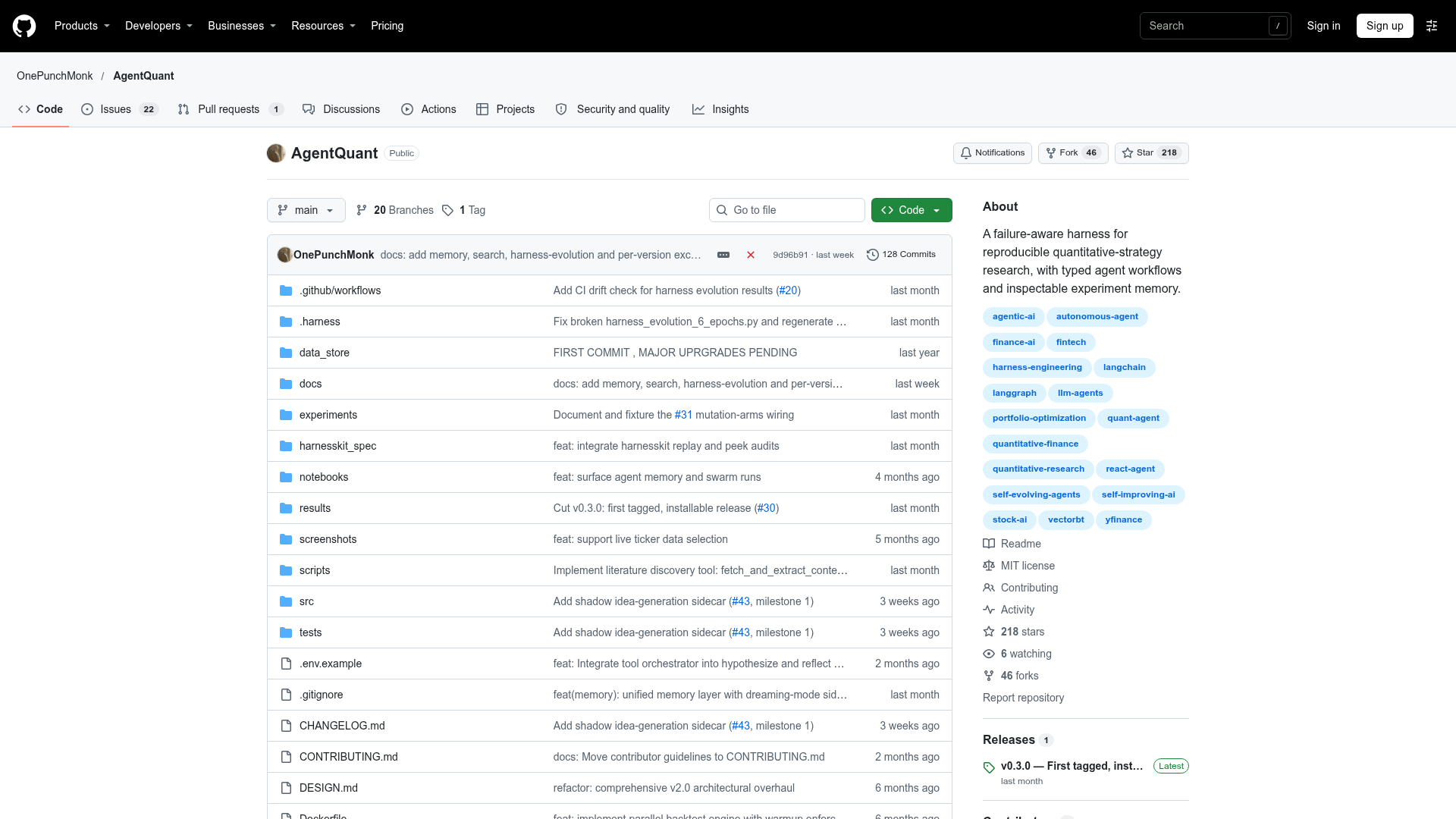Screen dimensions: 1456x819
Task: Click the watching eye icon
Action: click(x=989, y=654)
